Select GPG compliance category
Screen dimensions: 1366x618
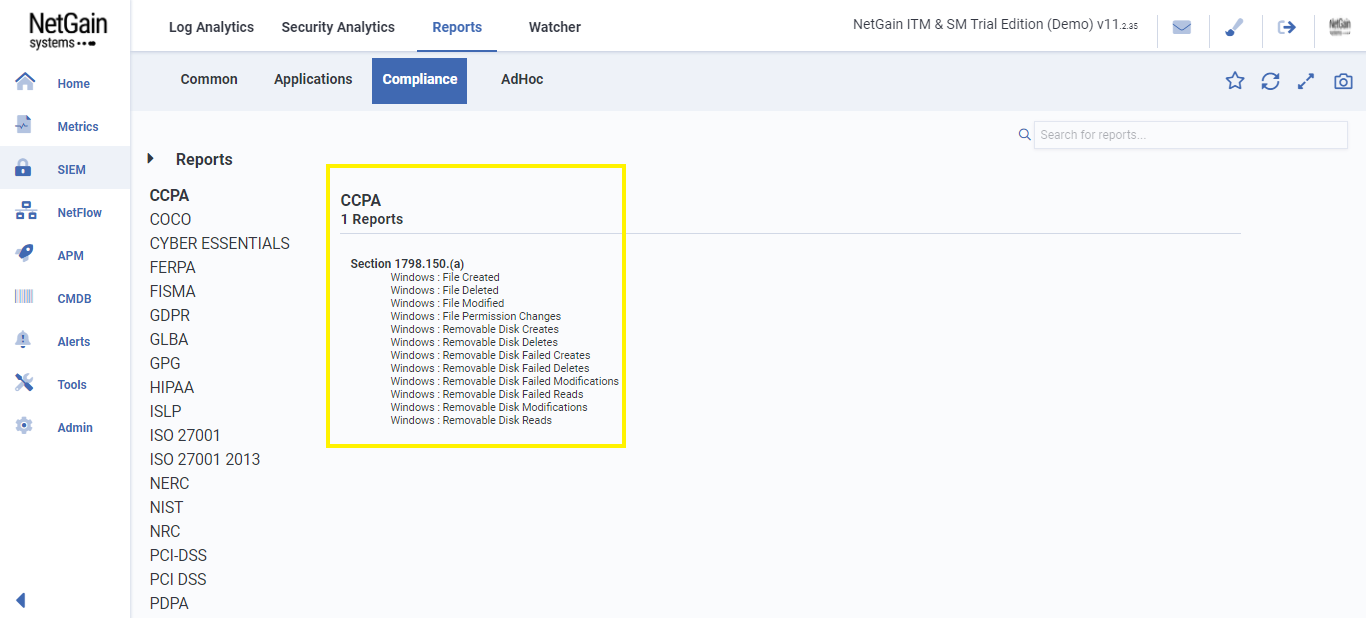(165, 363)
